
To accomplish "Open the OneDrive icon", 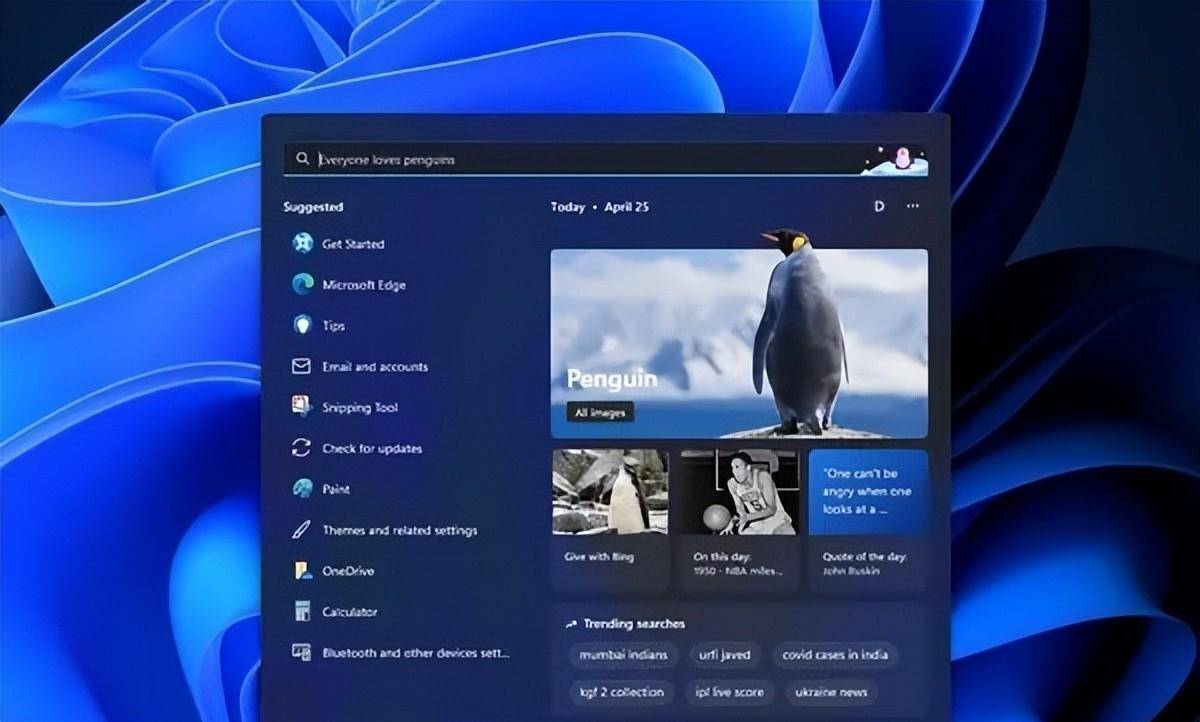I will tap(302, 570).
